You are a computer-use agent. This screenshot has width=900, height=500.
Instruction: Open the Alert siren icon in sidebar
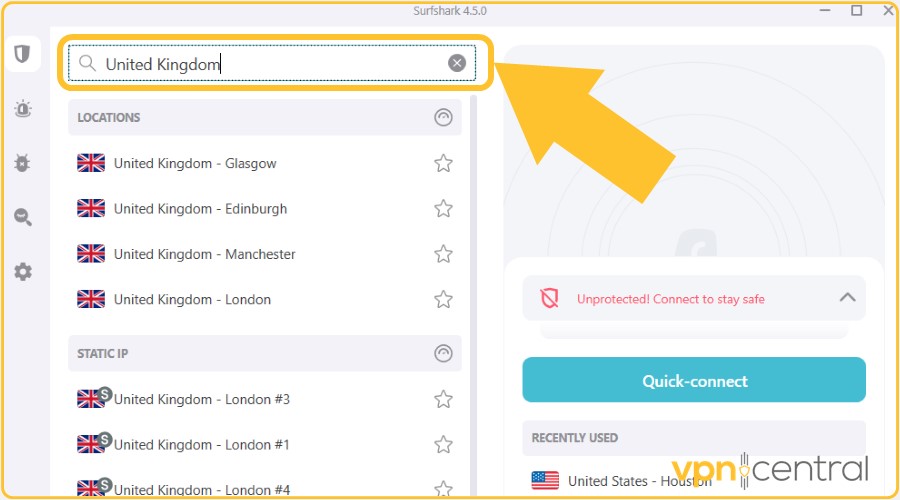[x=23, y=108]
